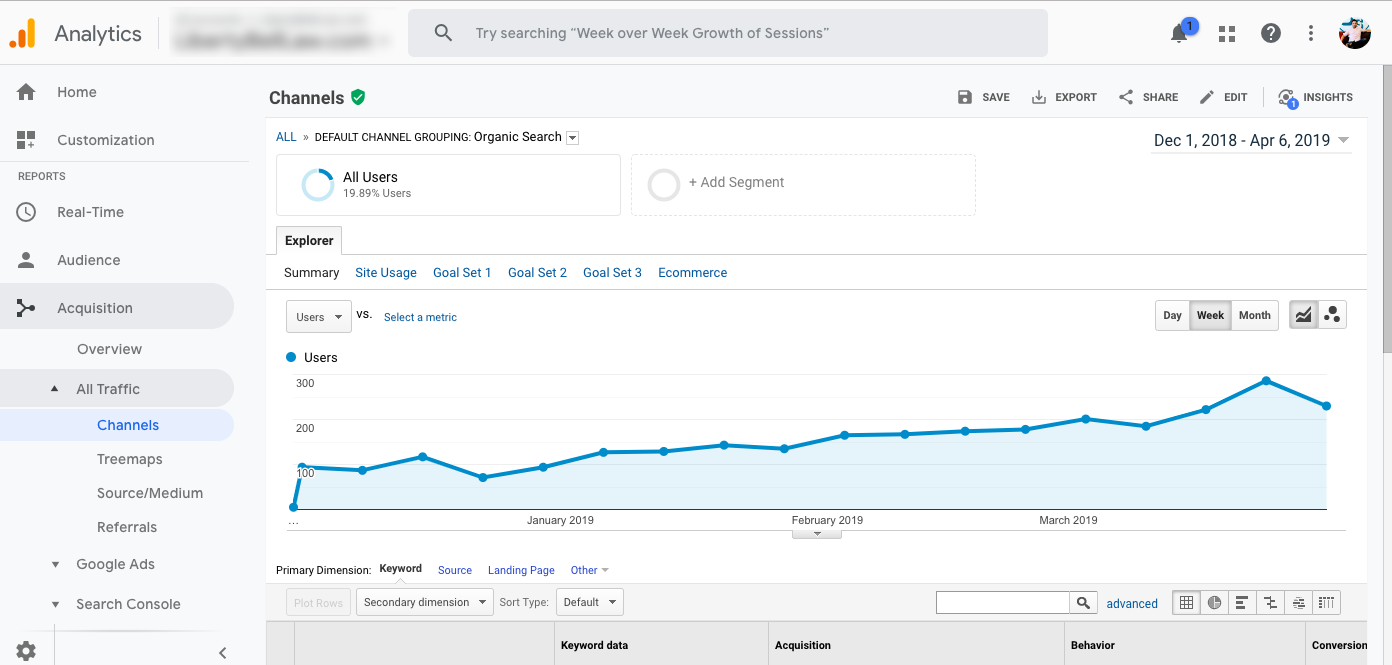Click the EXPORT button
1392x665 pixels.
point(1064,97)
